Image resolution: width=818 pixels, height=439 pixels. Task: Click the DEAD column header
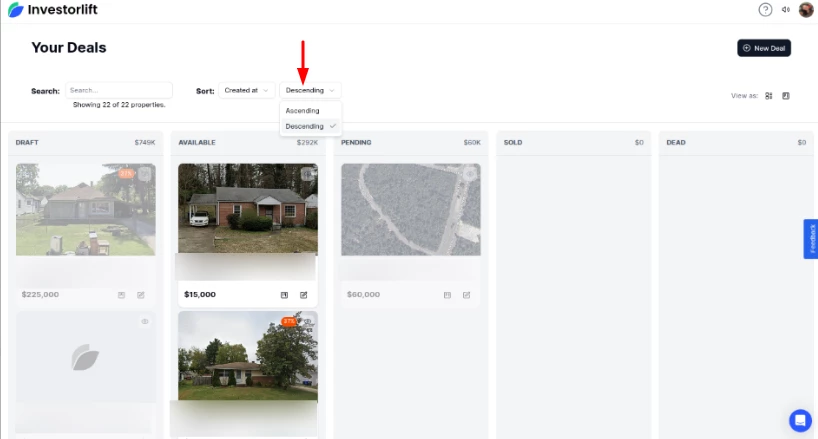click(676, 142)
